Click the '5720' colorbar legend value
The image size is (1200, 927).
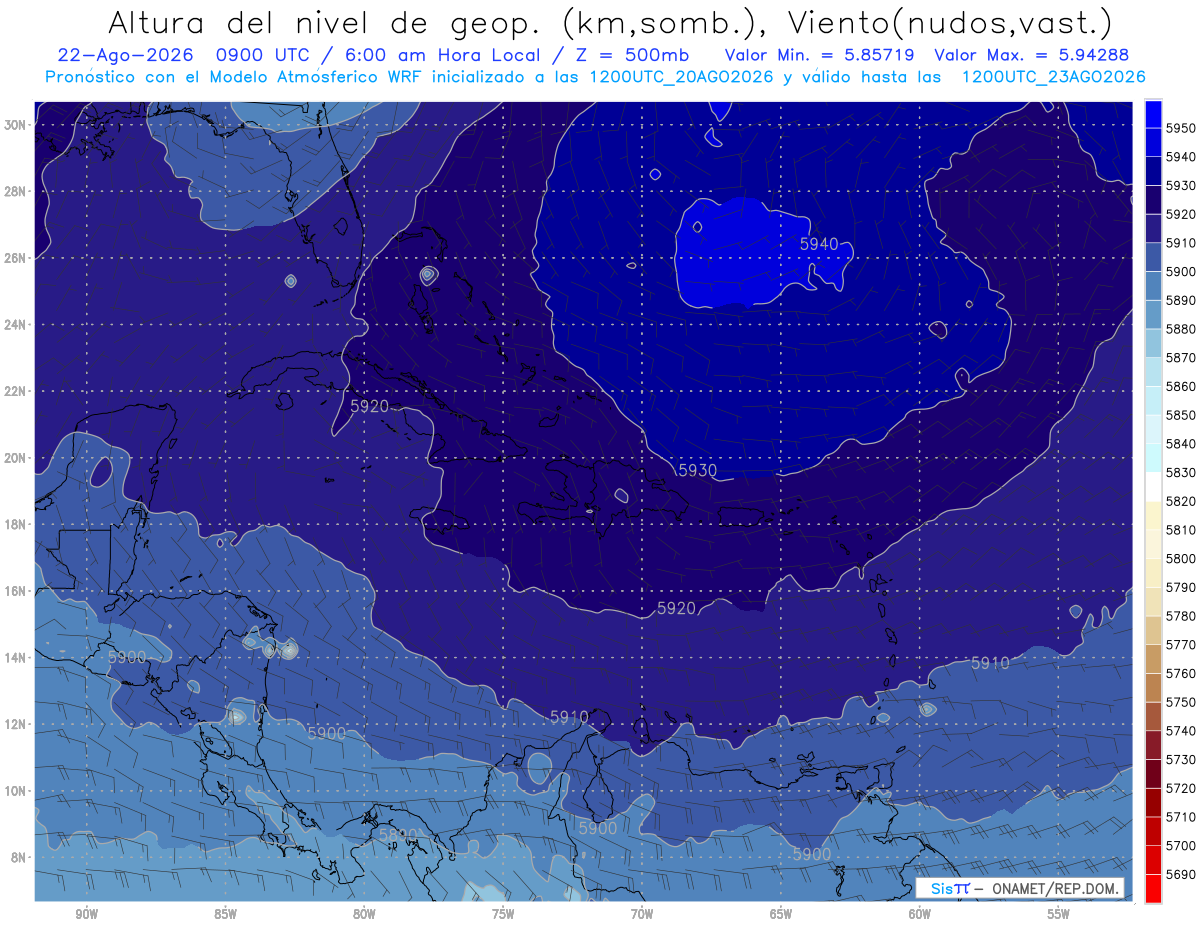click(1181, 788)
